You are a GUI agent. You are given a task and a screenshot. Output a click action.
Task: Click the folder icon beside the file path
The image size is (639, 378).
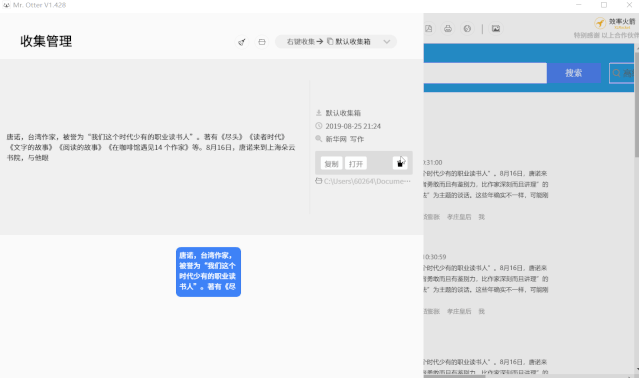click(x=319, y=181)
